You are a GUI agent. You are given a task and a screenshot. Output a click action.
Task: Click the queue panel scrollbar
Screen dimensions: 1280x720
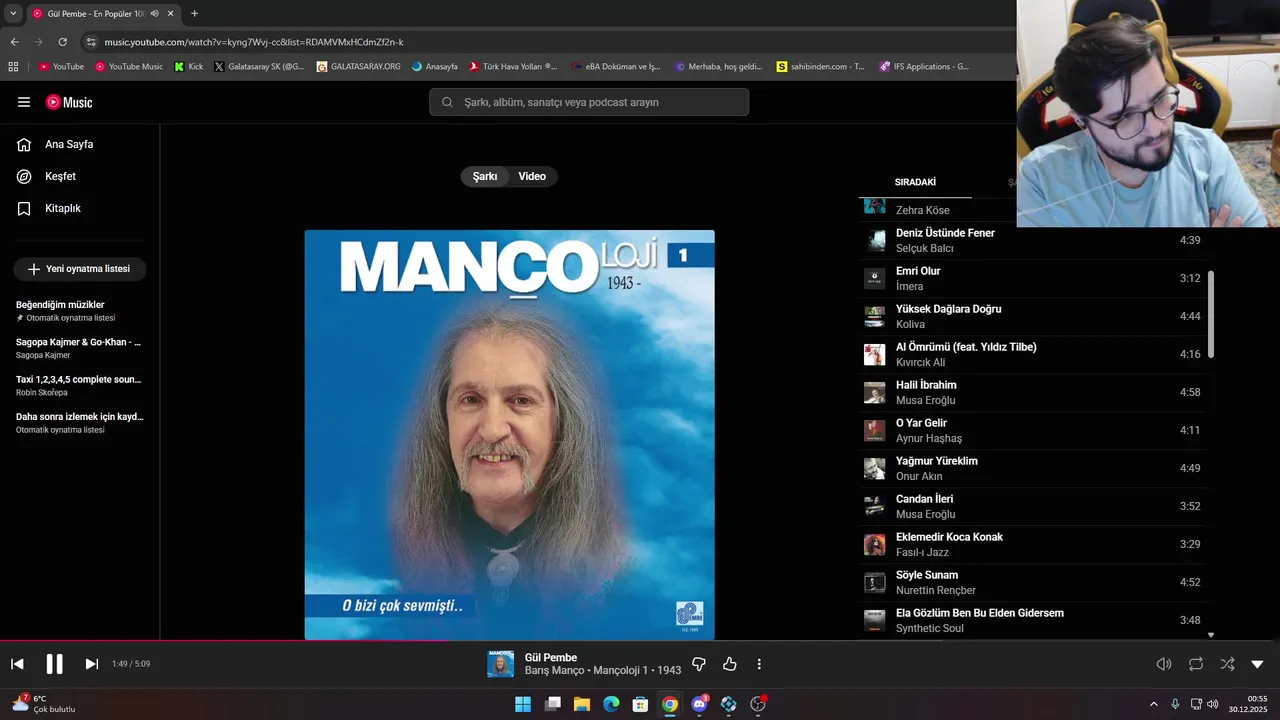1211,314
